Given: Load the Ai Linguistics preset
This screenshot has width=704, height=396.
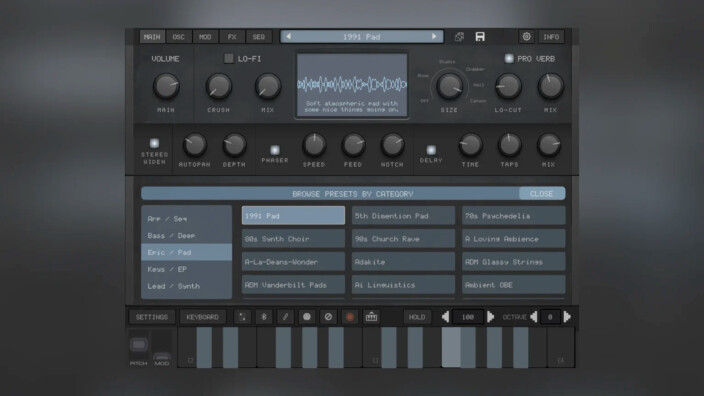Looking at the screenshot, I should pyautogui.click(x=403, y=285).
